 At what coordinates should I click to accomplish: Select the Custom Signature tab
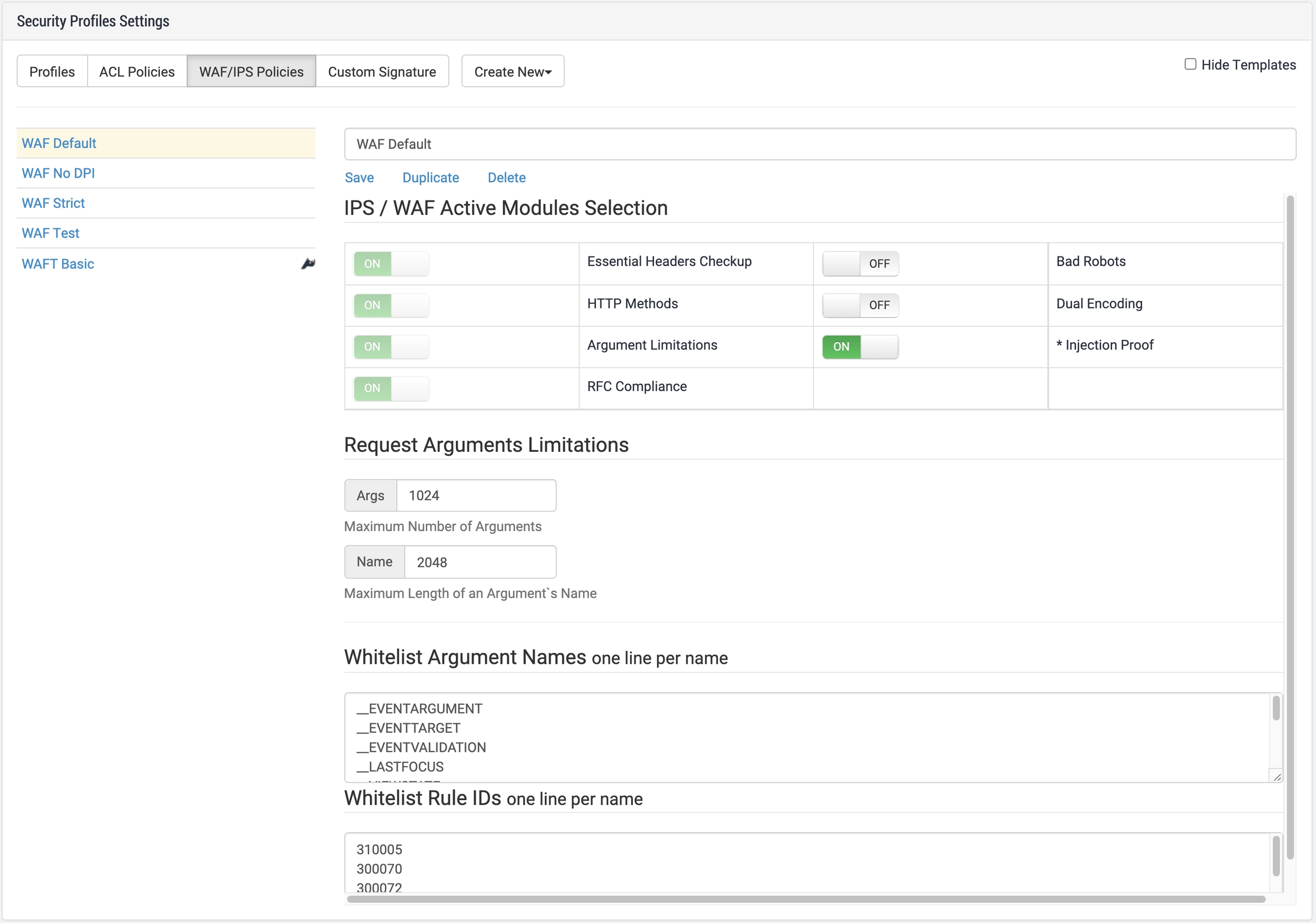coord(382,71)
